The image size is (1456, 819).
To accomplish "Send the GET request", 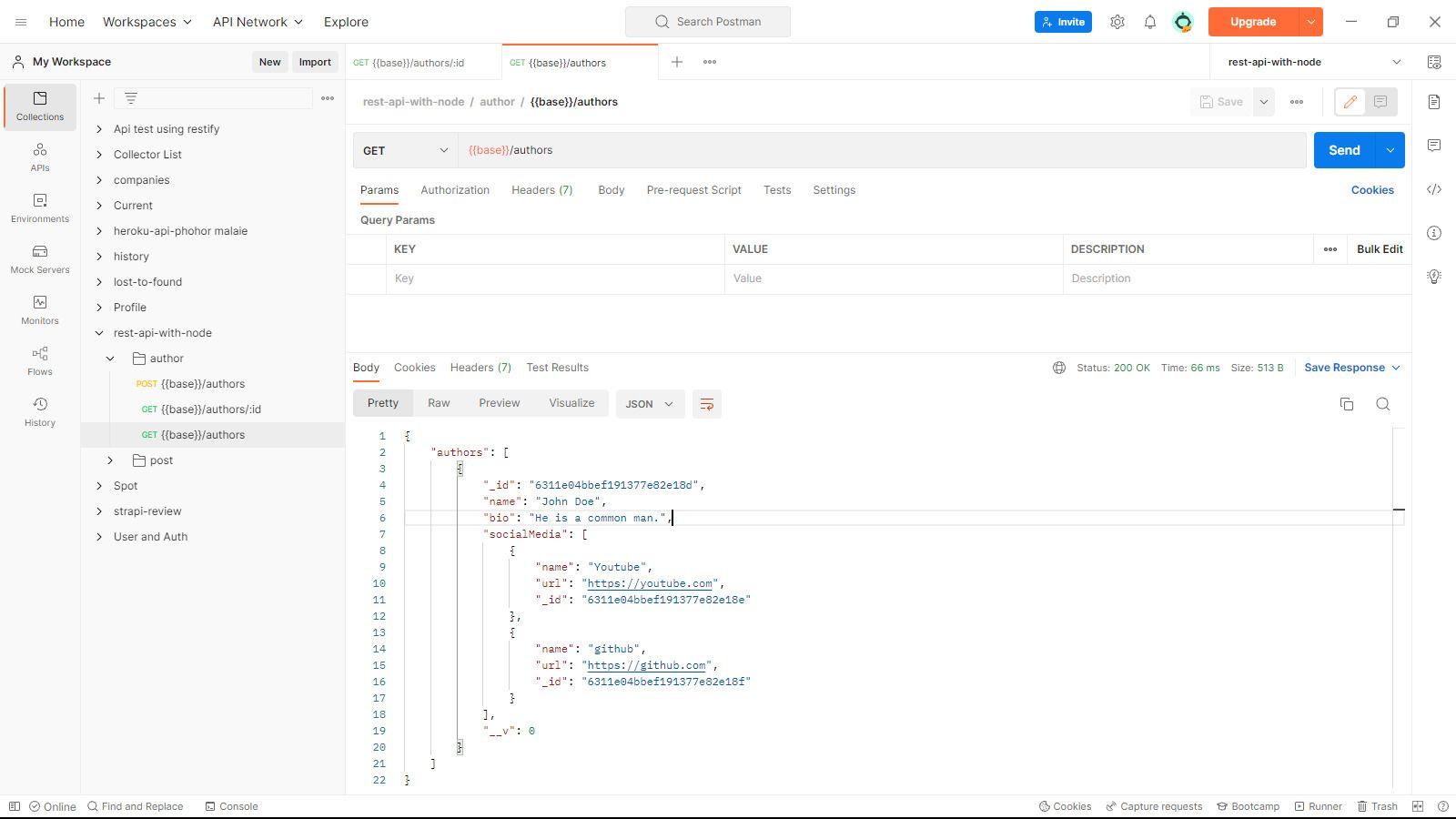I will point(1344,150).
